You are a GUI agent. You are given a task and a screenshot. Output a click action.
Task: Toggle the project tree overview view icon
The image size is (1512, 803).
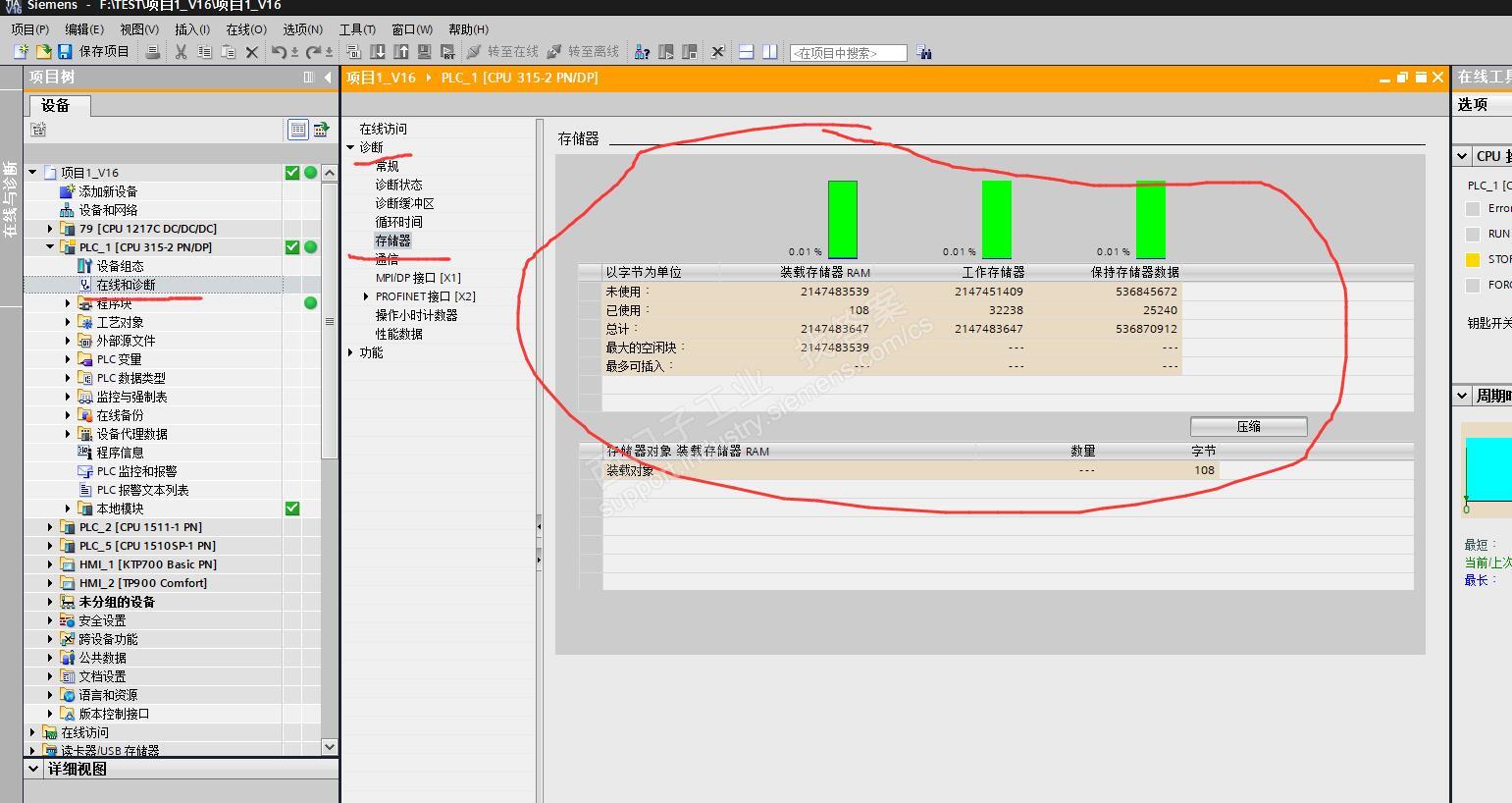coord(297,129)
